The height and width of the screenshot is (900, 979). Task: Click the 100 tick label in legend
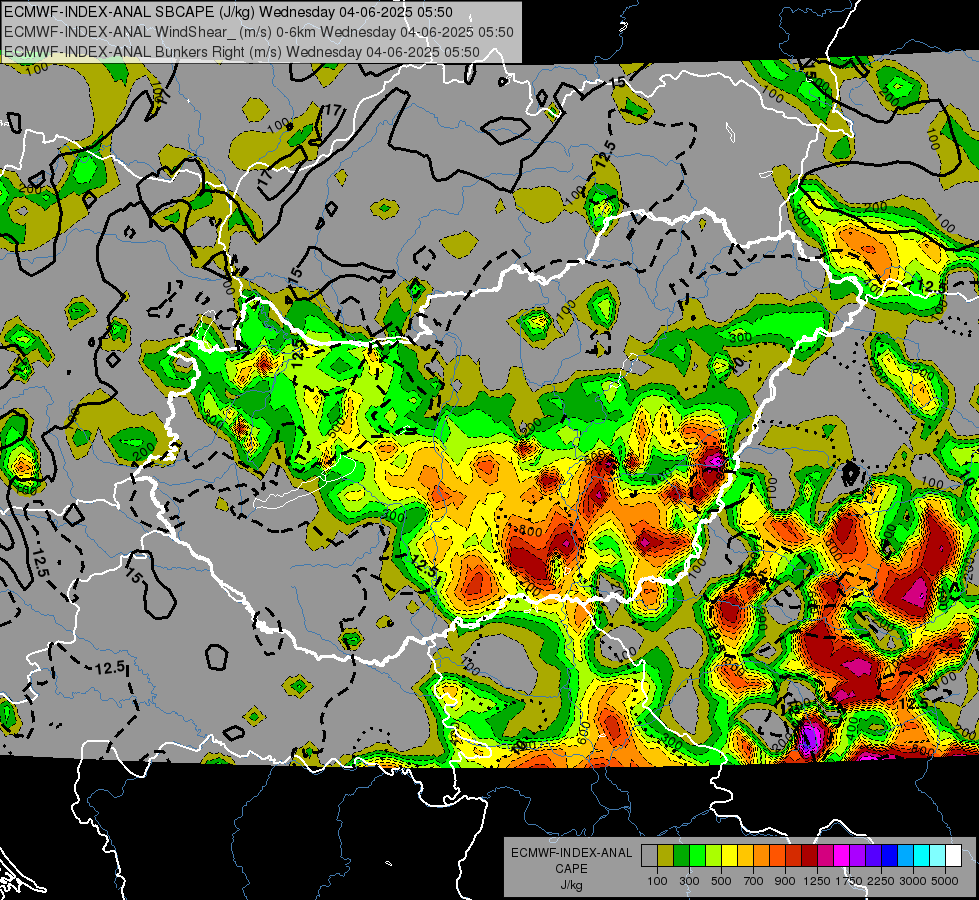(657, 881)
